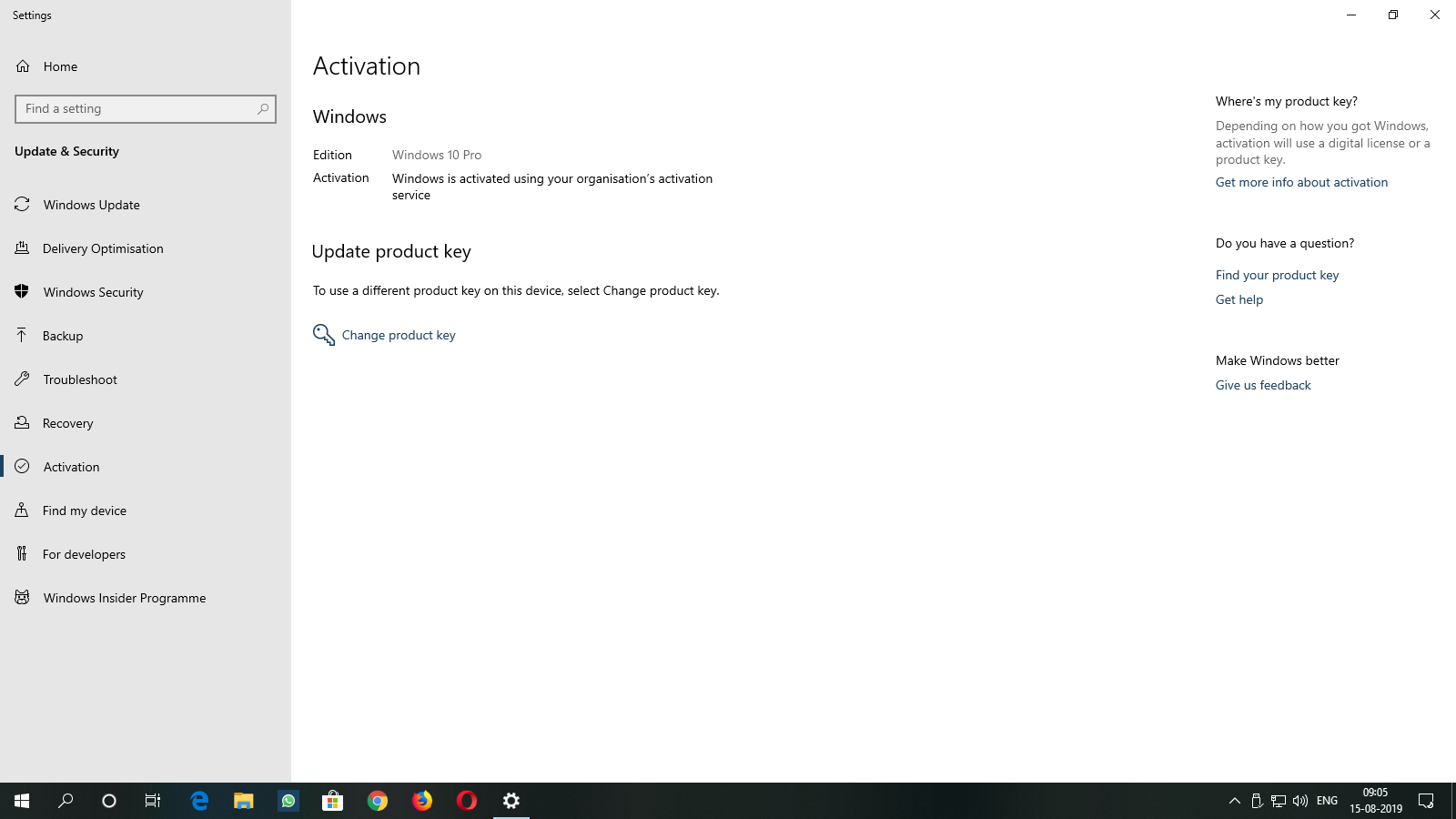Open network status tray icon
The width and height of the screenshot is (1456, 819).
point(1279,801)
